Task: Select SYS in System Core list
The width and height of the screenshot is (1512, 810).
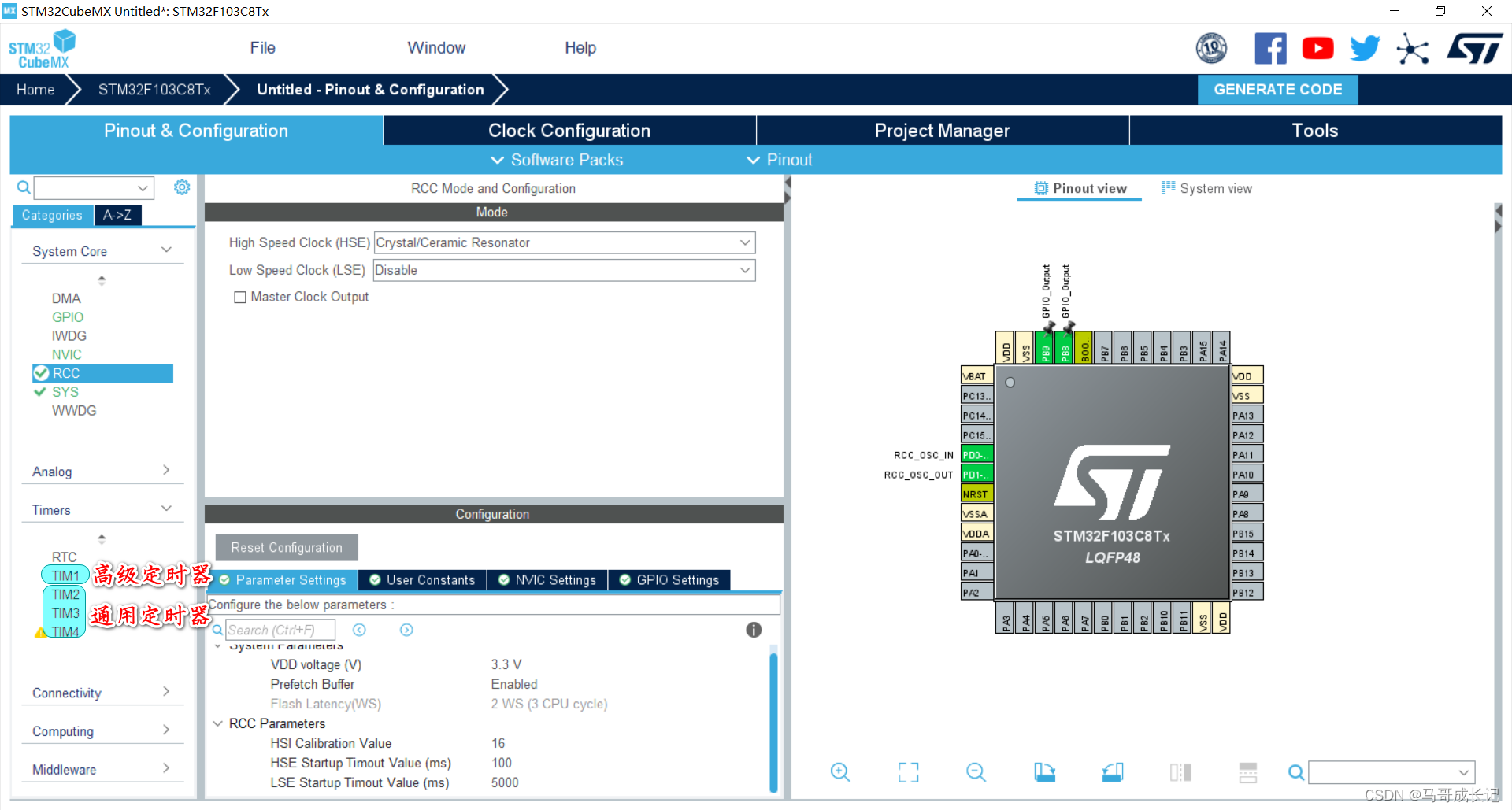Action: (65, 392)
